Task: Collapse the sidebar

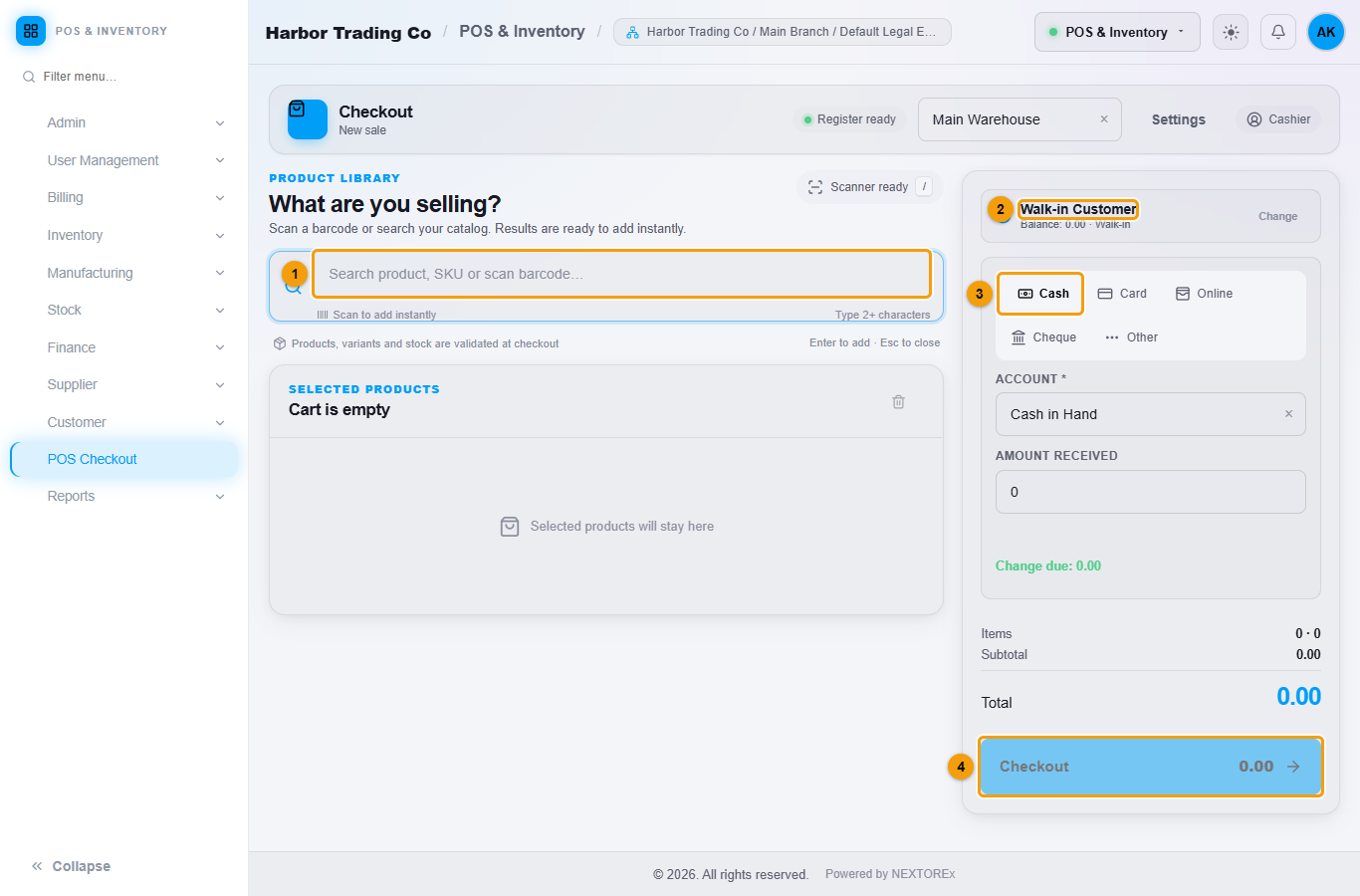Action: [x=71, y=866]
